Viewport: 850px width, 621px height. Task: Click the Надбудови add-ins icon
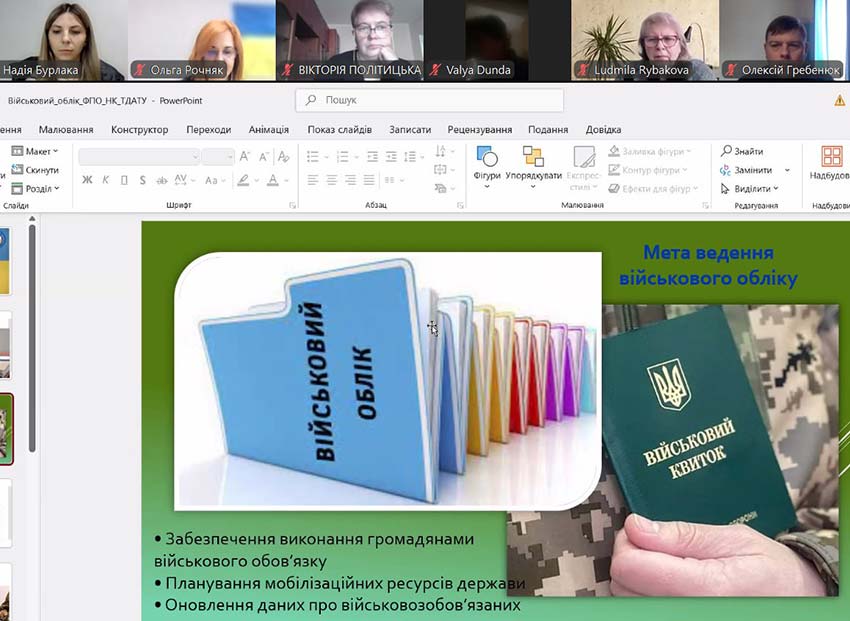click(831, 163)
